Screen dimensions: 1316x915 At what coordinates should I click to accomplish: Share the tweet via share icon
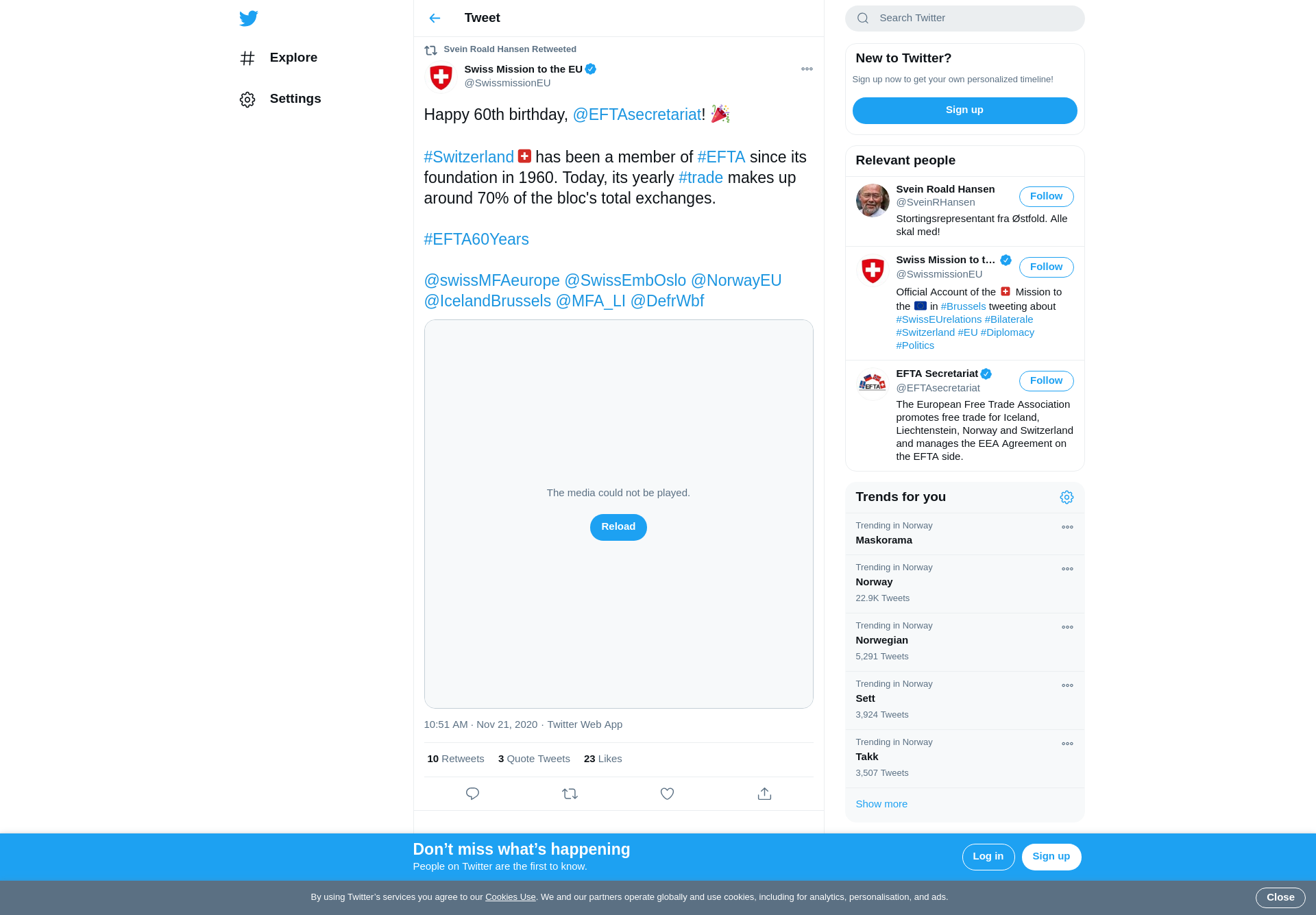[x=764, y=794]
